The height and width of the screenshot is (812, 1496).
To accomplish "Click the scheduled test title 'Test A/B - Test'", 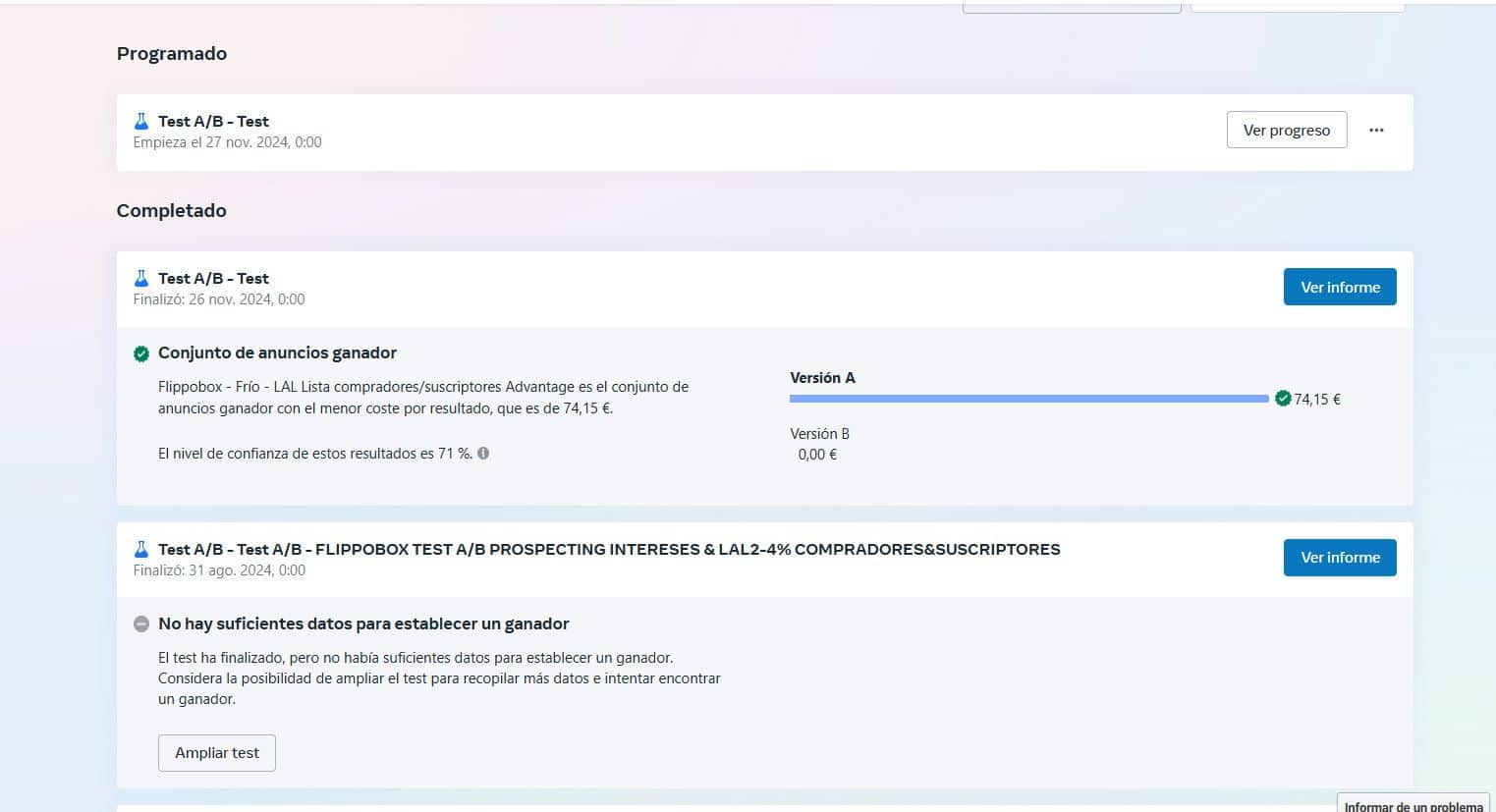I will 211,120.
